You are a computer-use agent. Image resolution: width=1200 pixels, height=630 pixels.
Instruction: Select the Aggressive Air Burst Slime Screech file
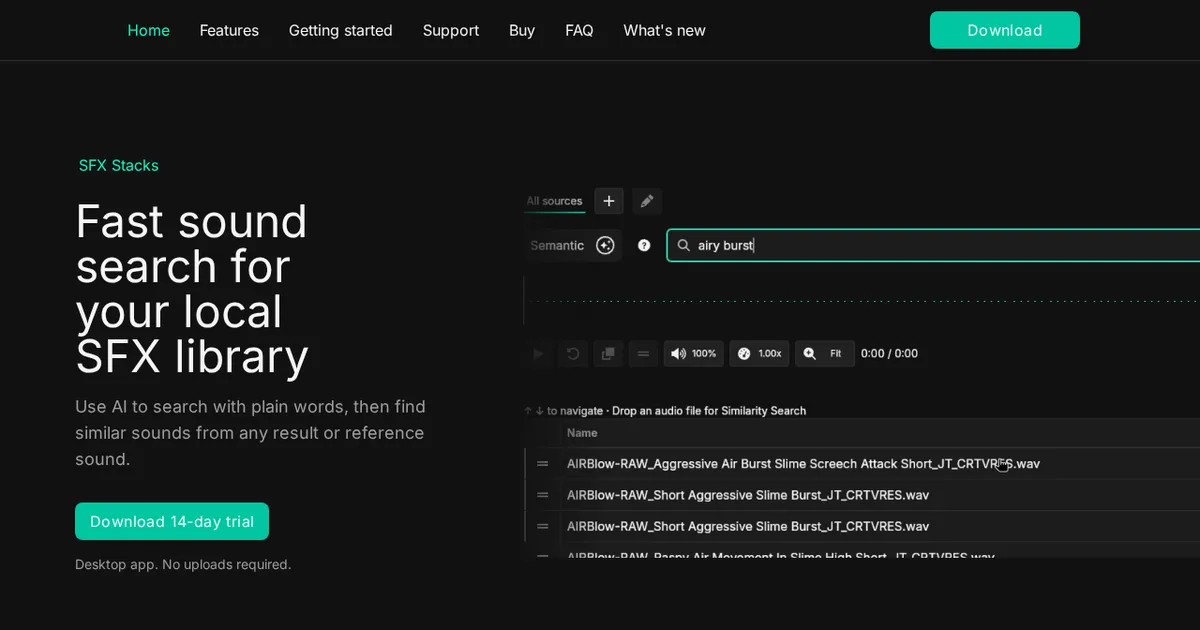(803, 464)
